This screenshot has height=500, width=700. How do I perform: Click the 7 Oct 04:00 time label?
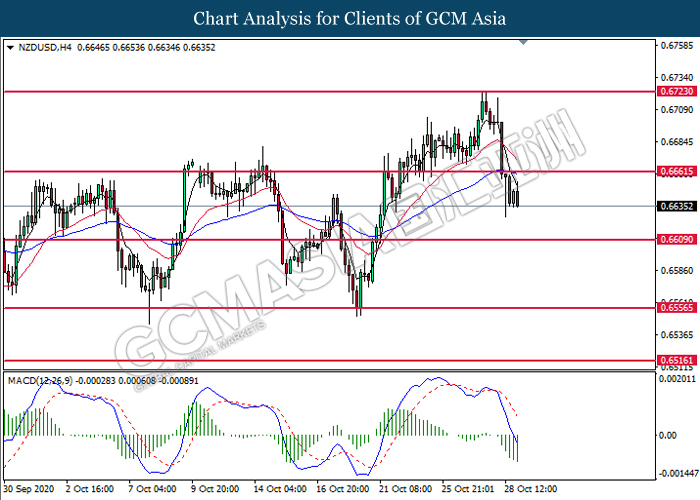[x=152, y=489]
